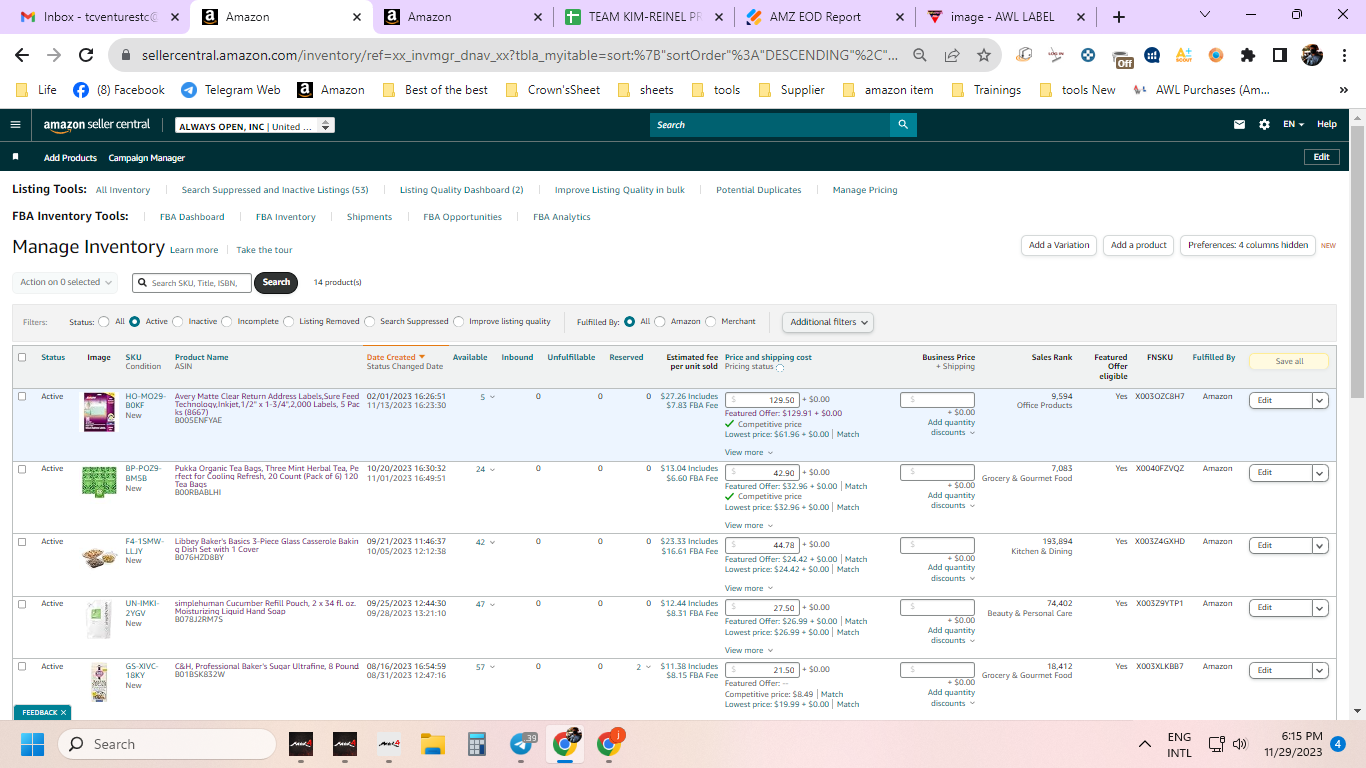
Task: Click the Chrome menu three-dots icon
Action: click(1344, 55)
